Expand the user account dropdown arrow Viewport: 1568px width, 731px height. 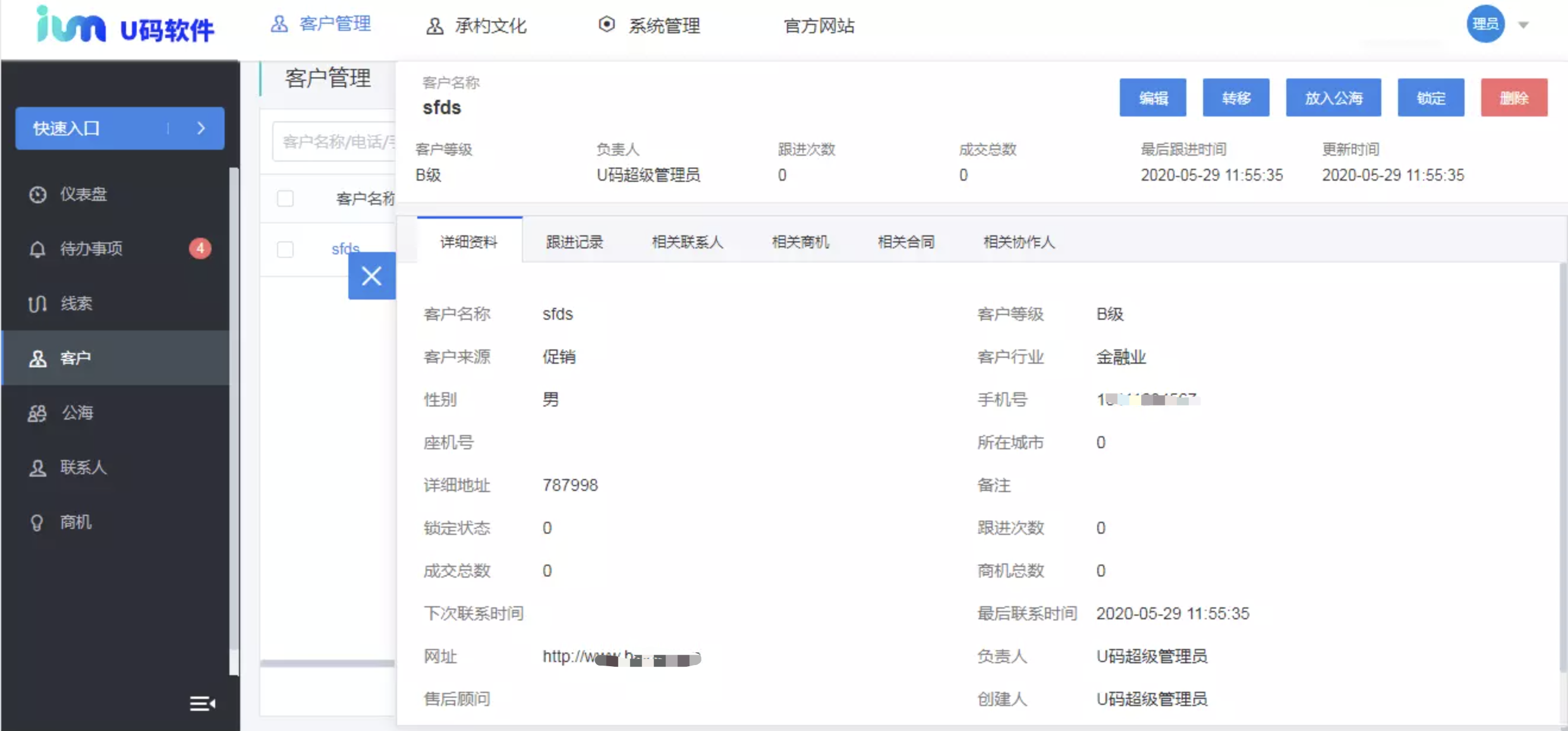1523,25
